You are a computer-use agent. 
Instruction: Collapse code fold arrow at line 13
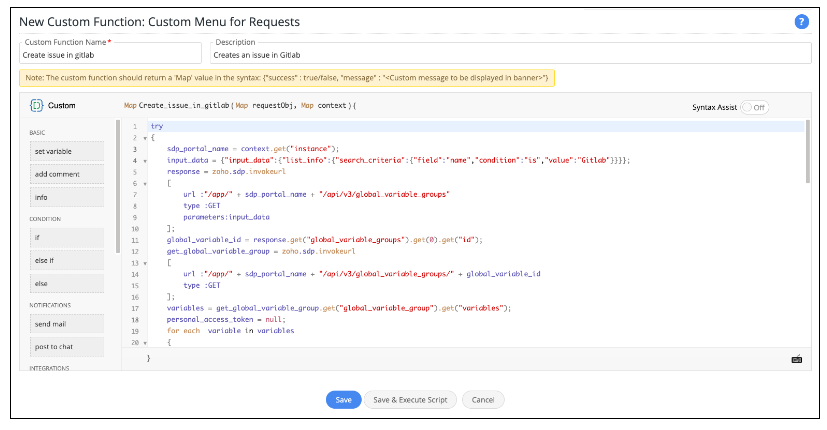click(x=145, y=263)
